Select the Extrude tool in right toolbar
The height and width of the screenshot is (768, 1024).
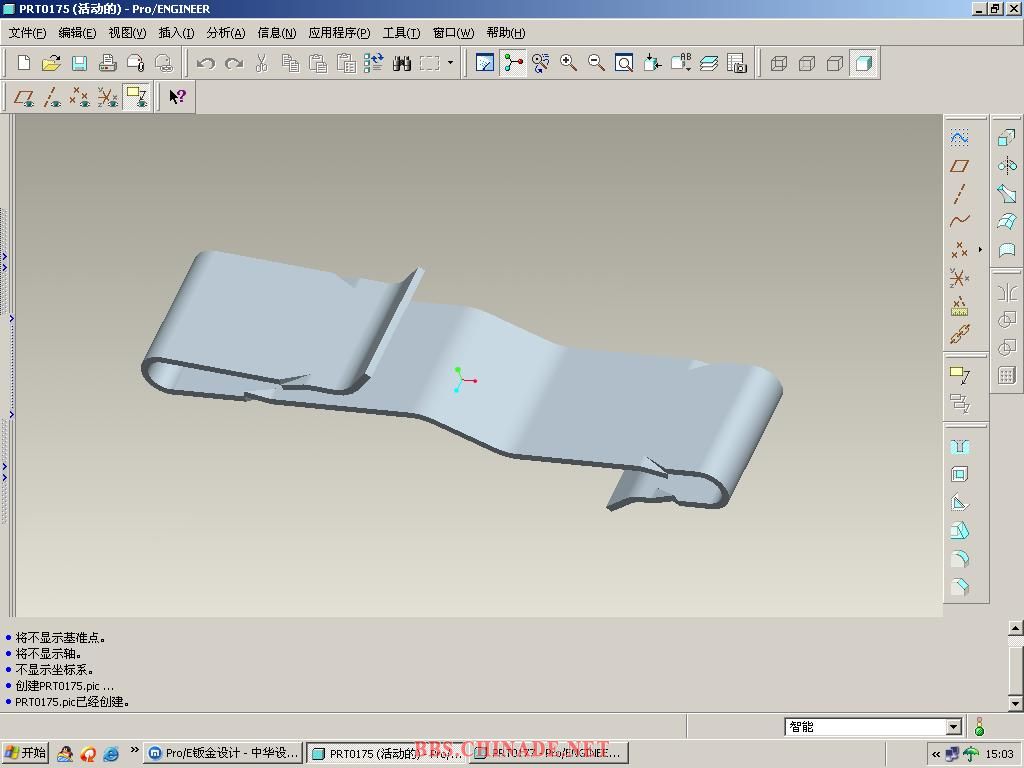pos(1006,138)
